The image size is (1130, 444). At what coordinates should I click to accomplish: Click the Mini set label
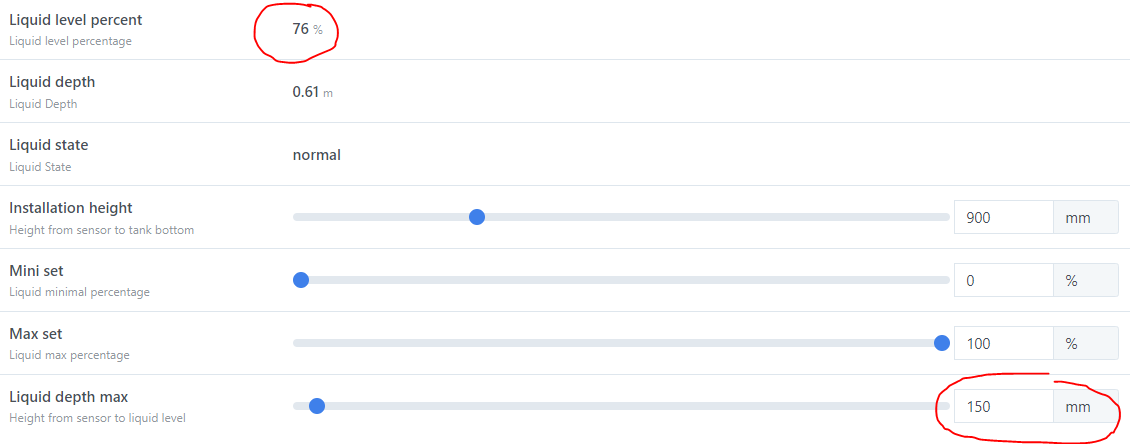(x=36, y=271)
